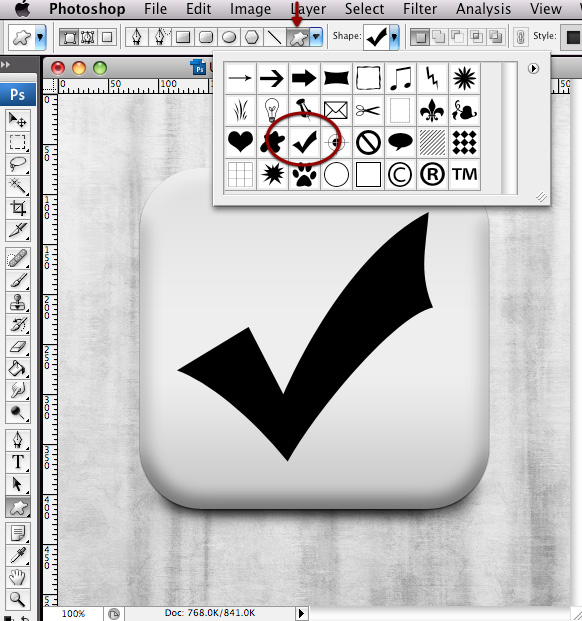The height and width of the screenshot is (621, 582).
Task: Click the shape picker scrollbar
Action: [x=509, y=128]
